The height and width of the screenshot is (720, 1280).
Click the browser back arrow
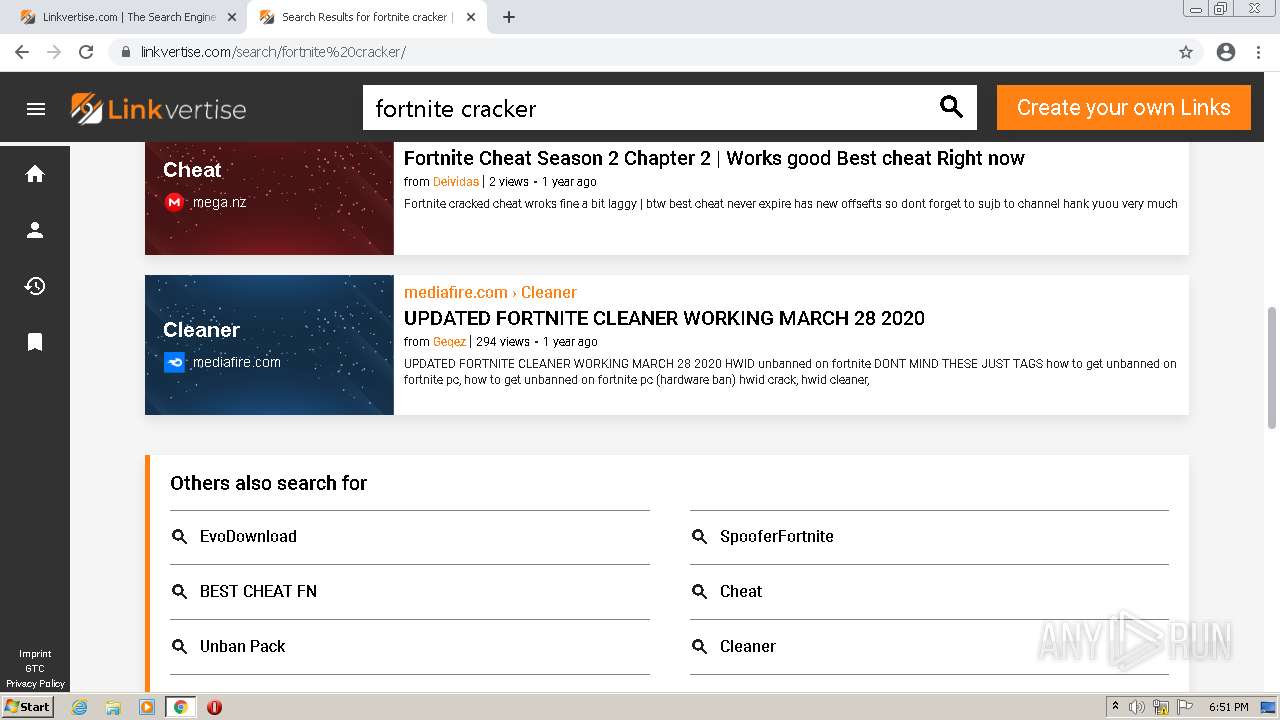click(x=22, y=52)
